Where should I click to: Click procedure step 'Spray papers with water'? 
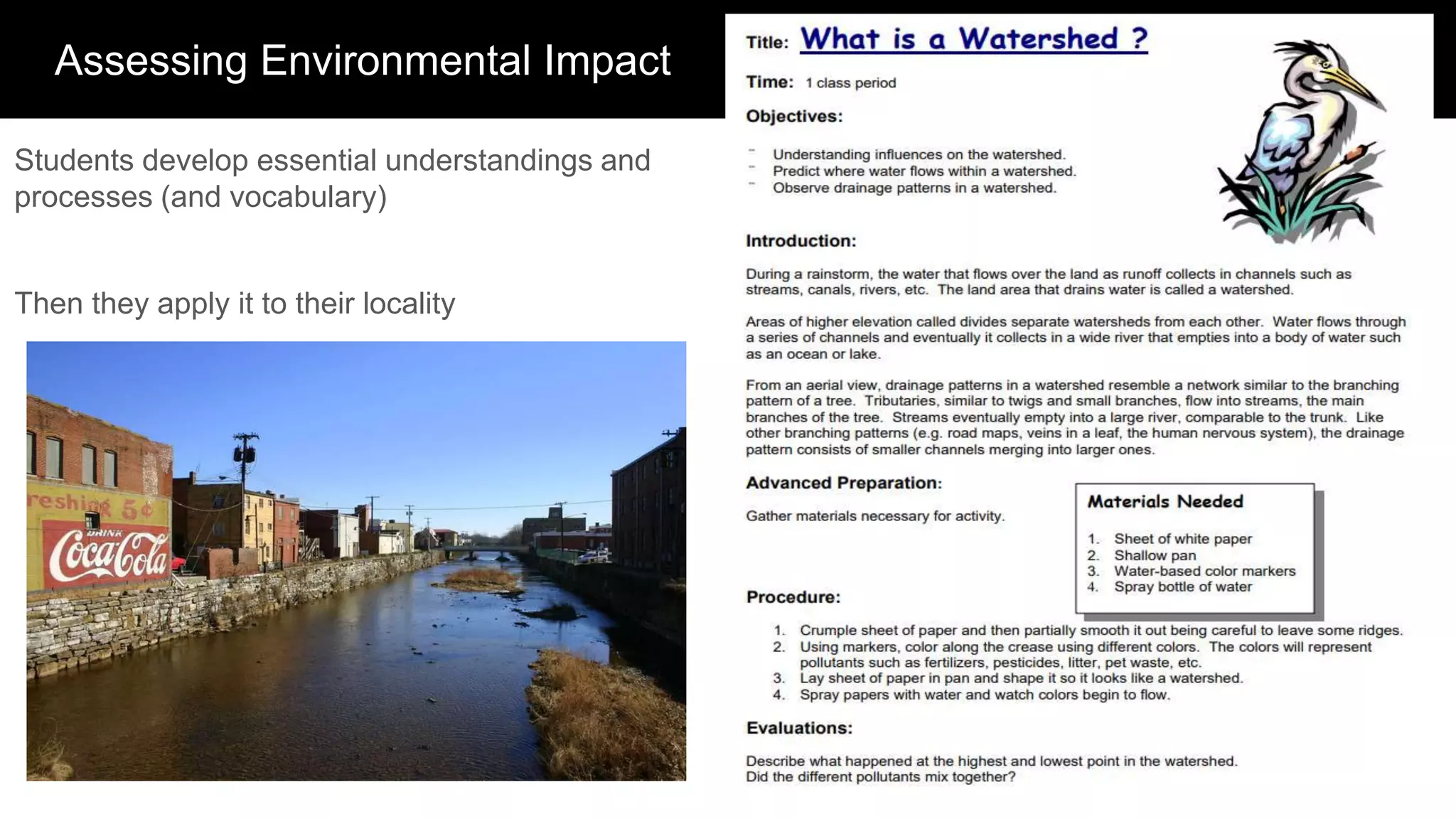click(x=985, y=695)
